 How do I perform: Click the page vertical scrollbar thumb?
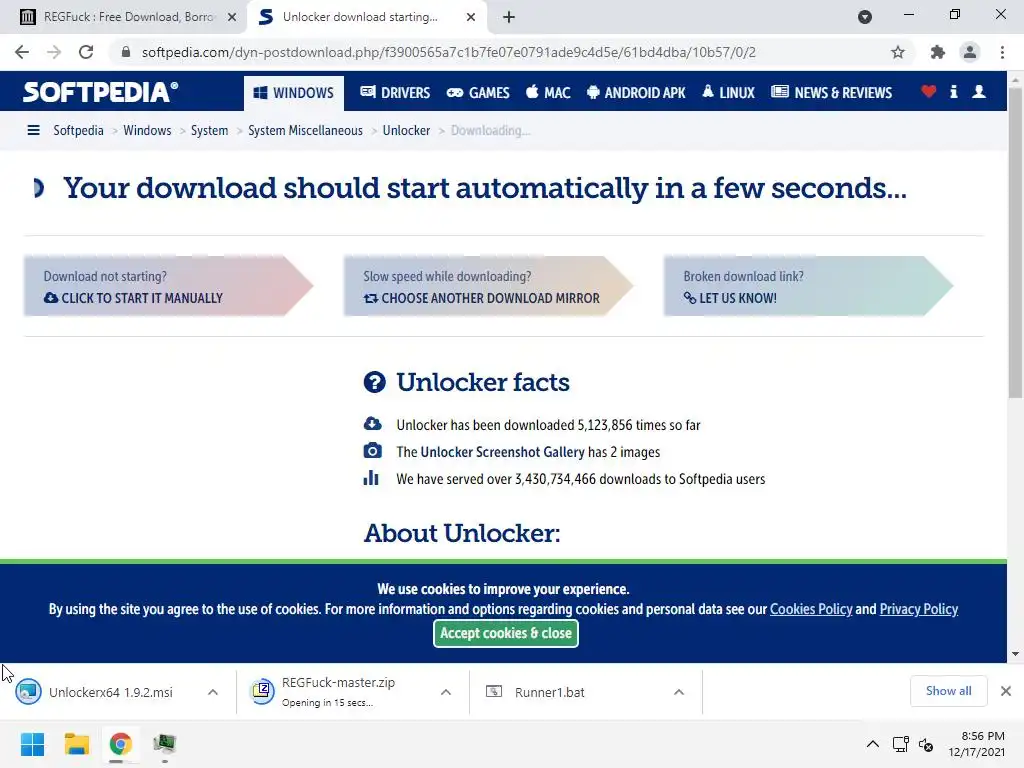click(1015, 242)
